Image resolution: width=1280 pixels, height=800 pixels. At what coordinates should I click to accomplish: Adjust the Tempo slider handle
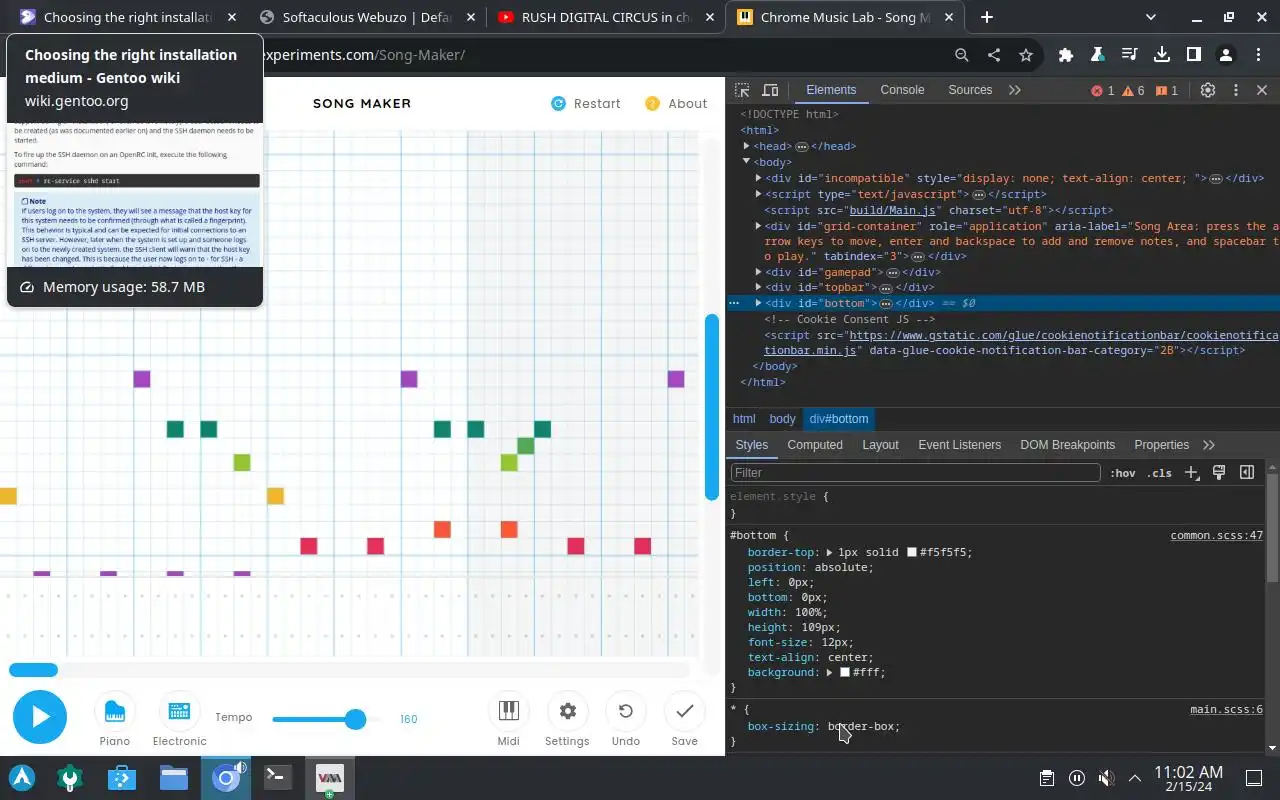pyautogui.click(x=355, y=719)
